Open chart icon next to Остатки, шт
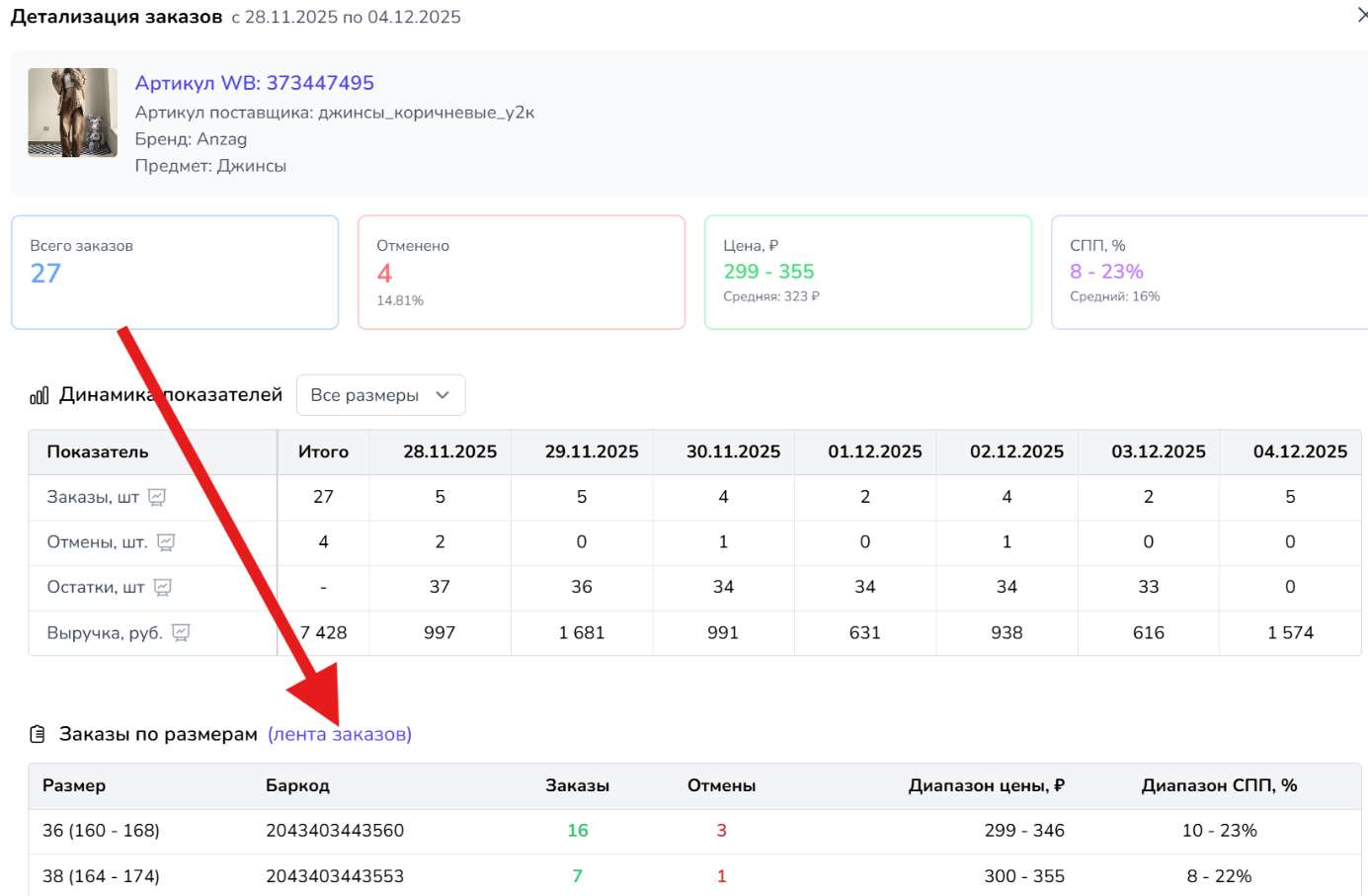 [163, 588]
